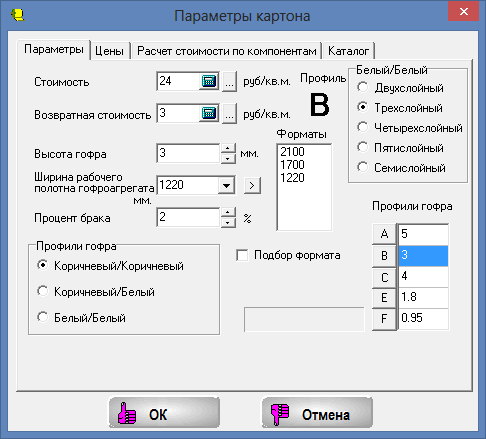Increase Высота гофра with the up spinner

point(228,149)
